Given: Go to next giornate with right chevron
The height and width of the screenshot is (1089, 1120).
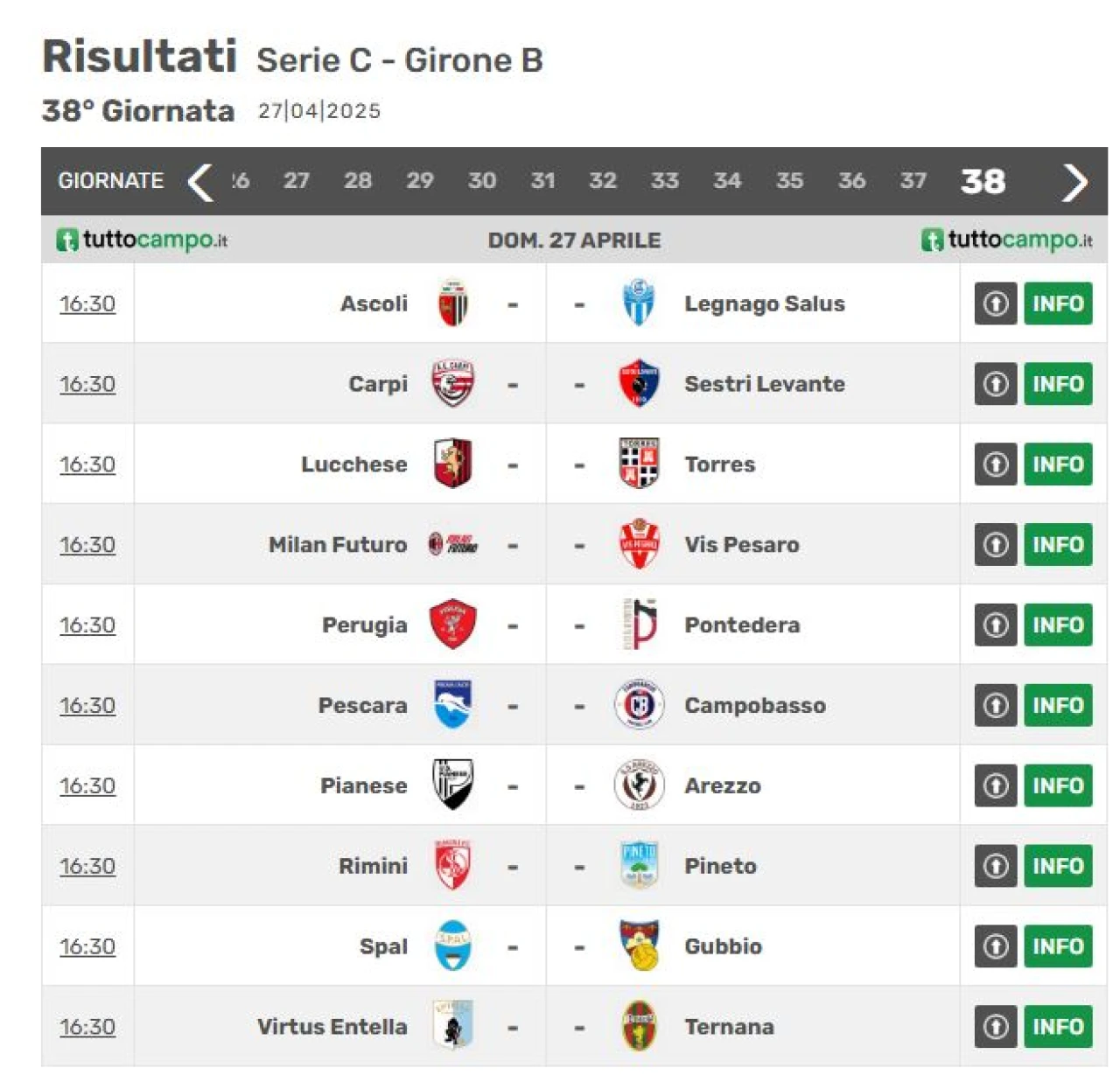Looking at the screenshot, I should [1074, 182].
